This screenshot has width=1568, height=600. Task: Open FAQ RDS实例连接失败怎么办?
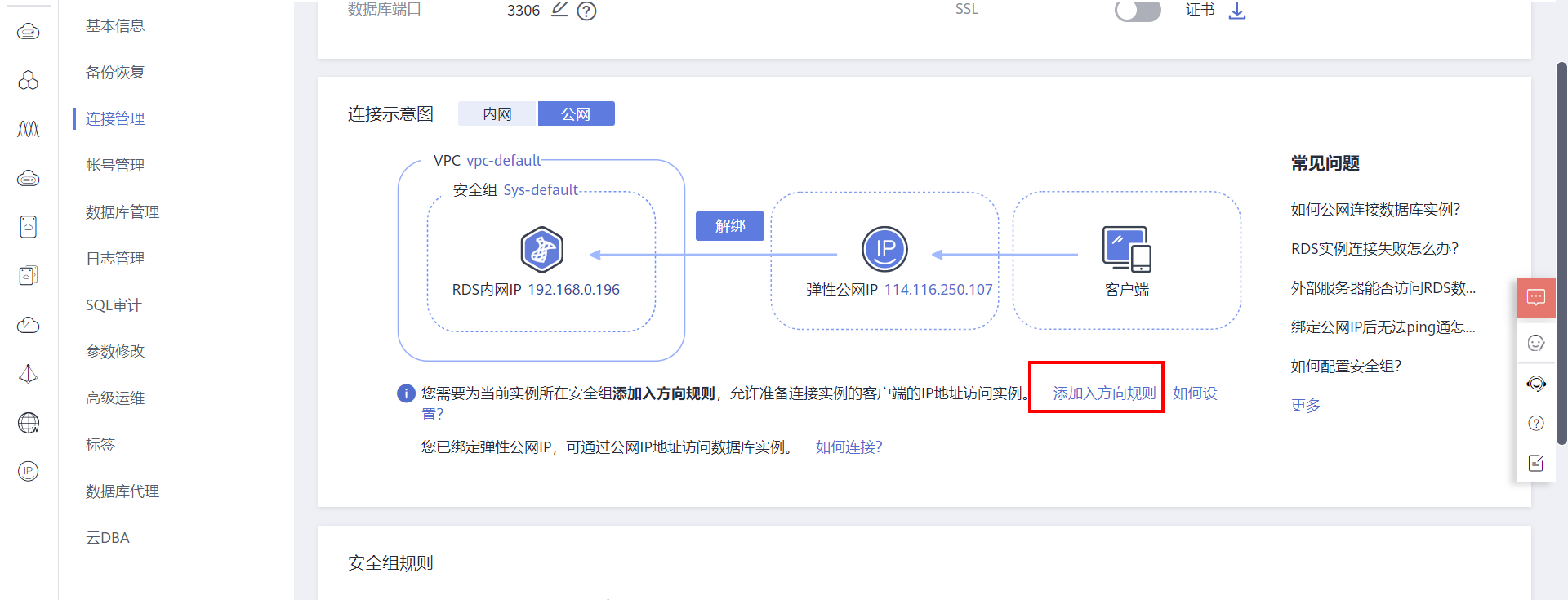[x=1374, y=249]
